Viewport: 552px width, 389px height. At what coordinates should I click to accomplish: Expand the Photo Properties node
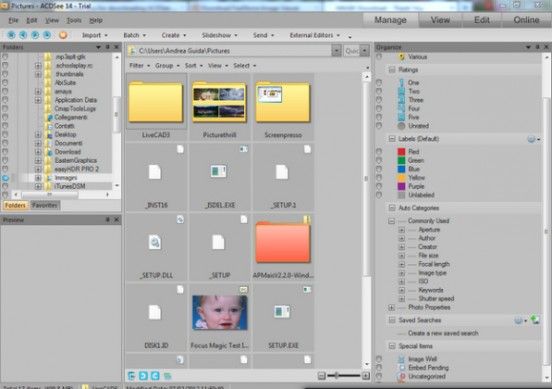coord(391,307)
